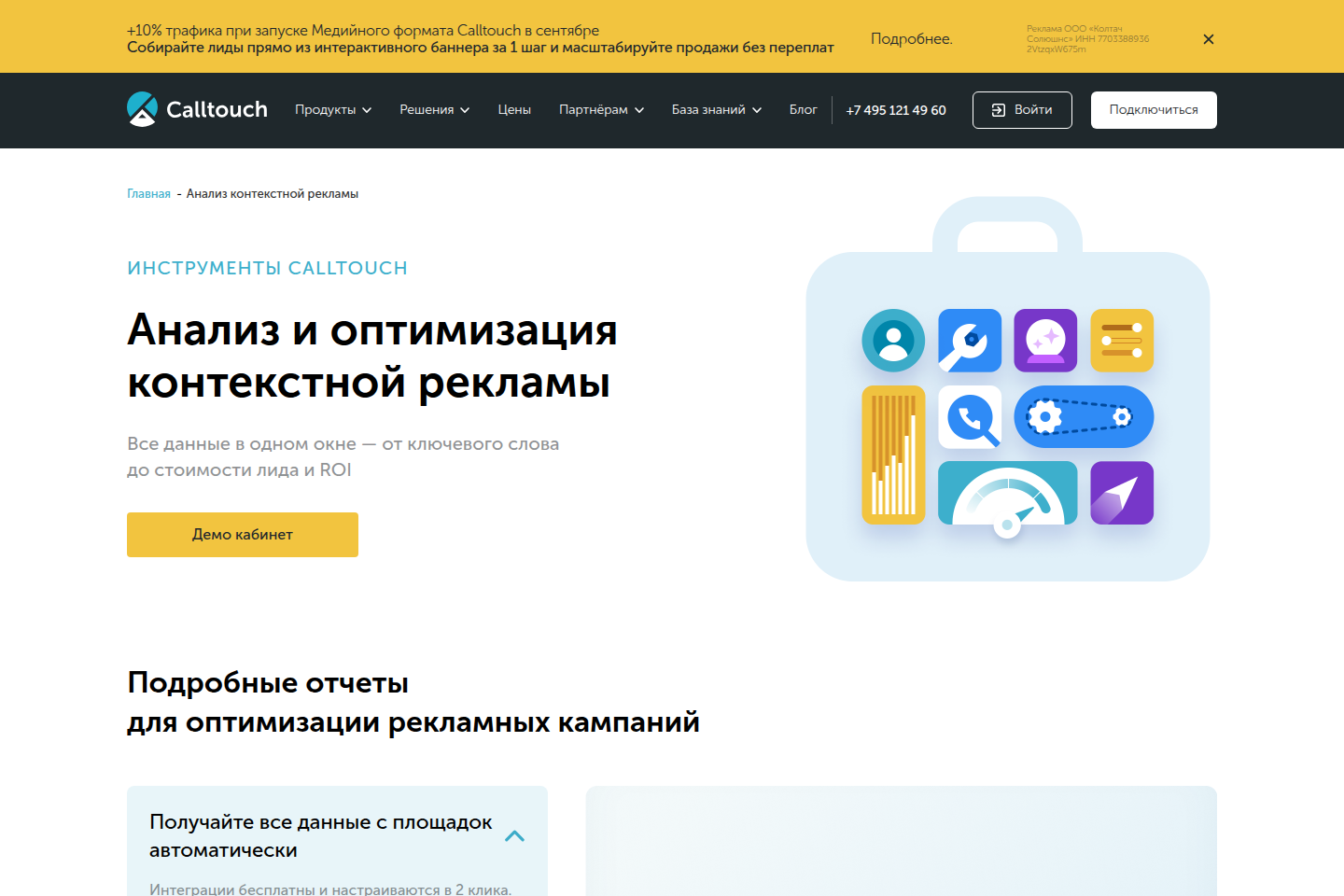Click the Войти button
This screenshot has width=1344, height=896.
(x=1022, y=110)
